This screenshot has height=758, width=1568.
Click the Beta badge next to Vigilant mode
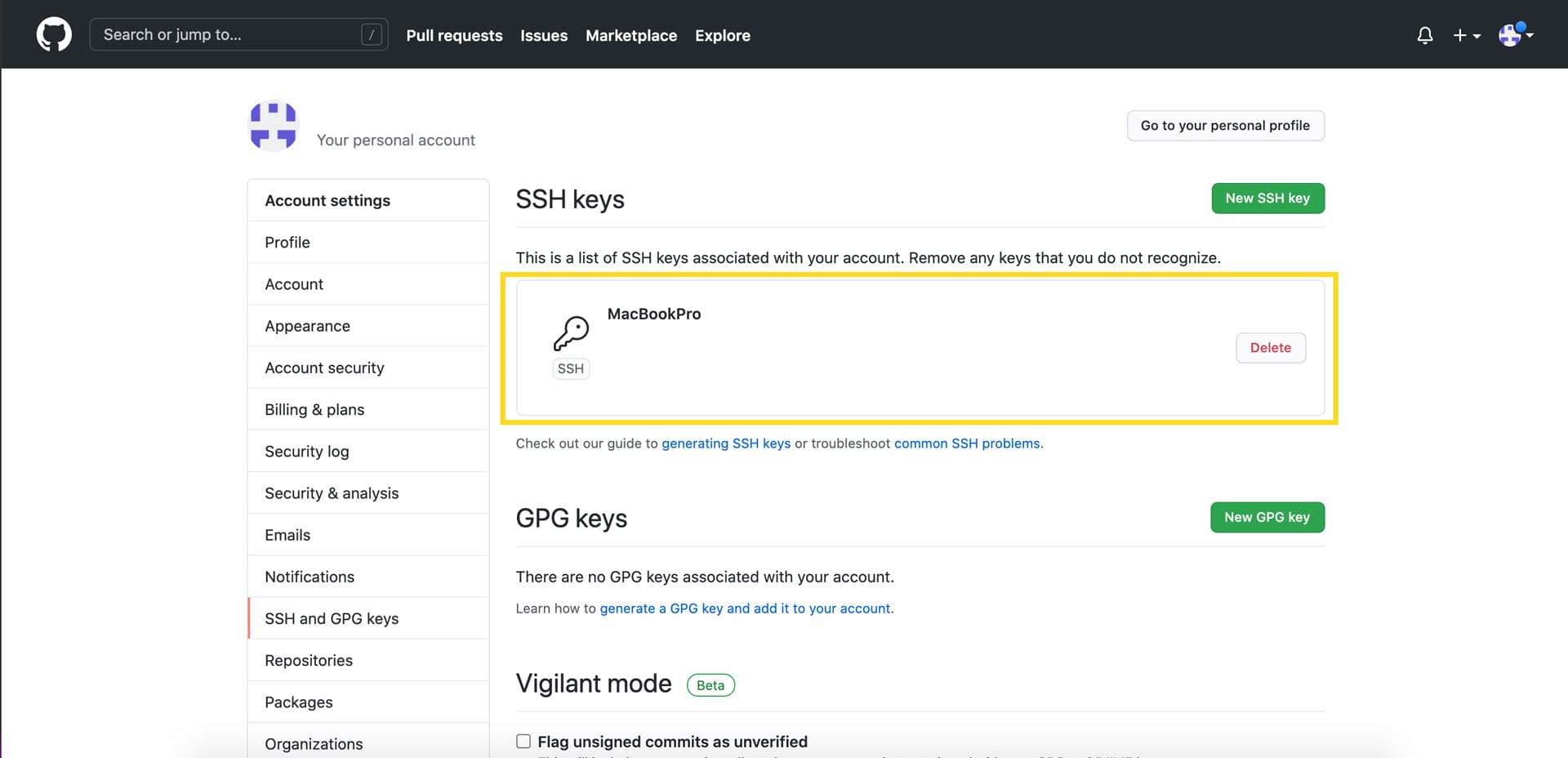click(710, 684)
